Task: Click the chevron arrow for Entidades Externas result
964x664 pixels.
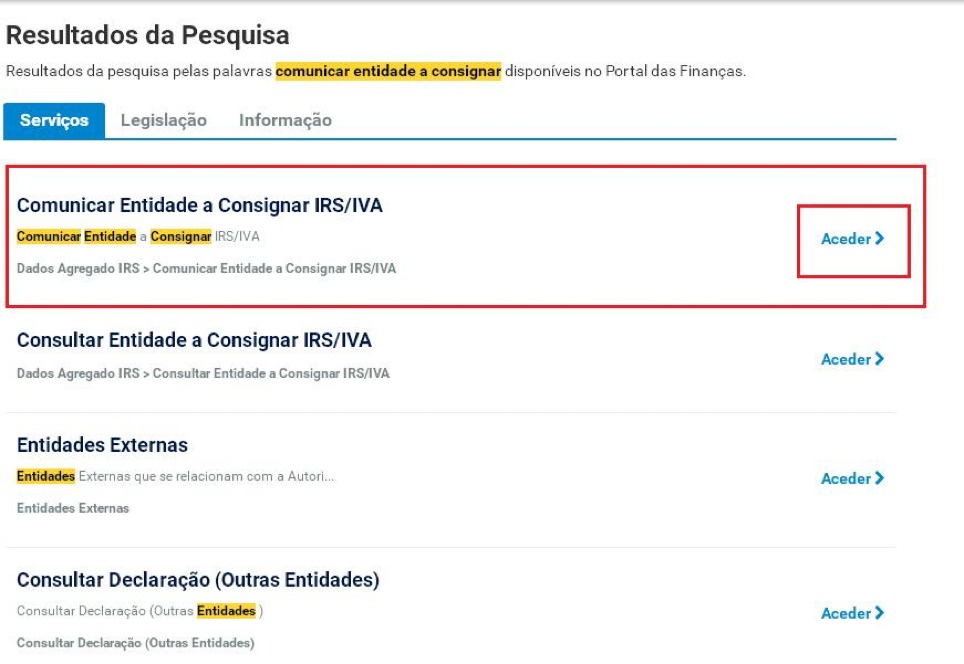Action: [x=880, y=478]
